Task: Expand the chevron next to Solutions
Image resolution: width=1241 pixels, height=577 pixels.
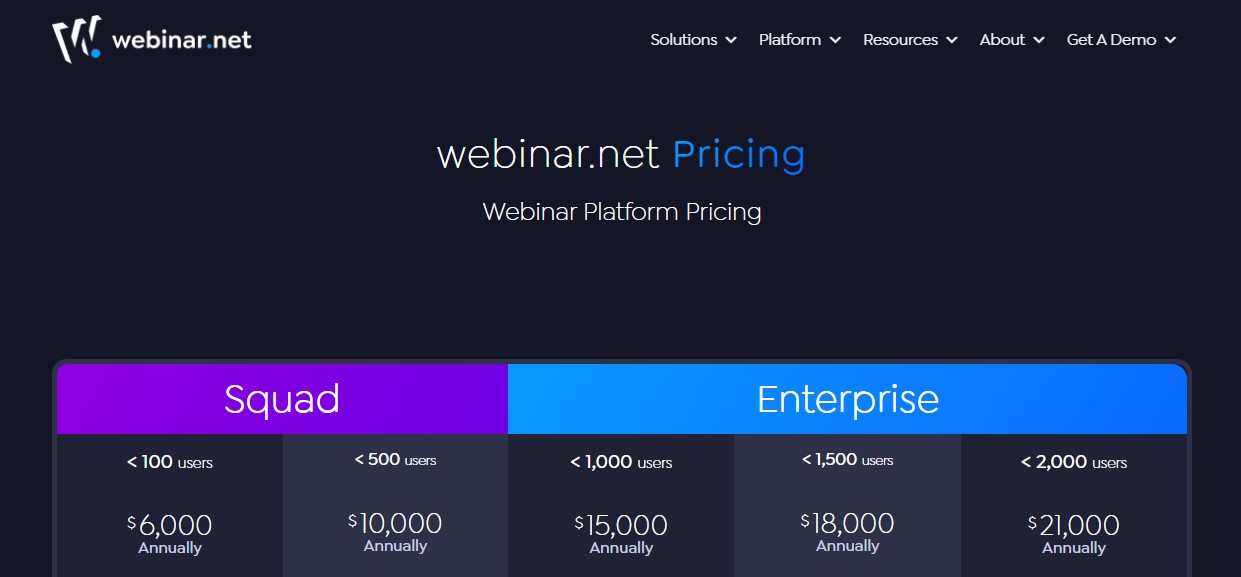Action: [x=731, y=40]
